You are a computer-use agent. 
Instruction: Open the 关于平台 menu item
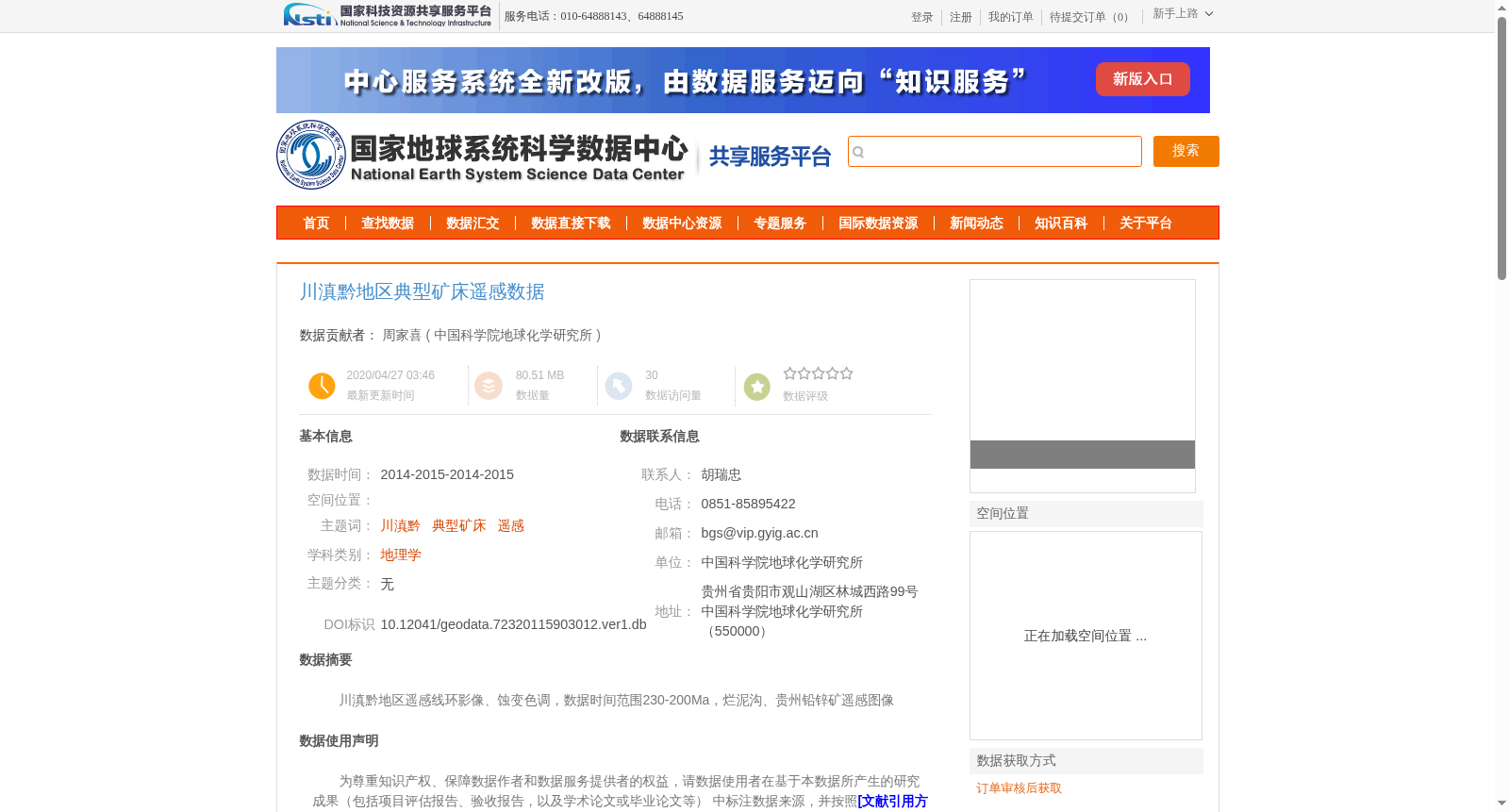coord(1146,224)
